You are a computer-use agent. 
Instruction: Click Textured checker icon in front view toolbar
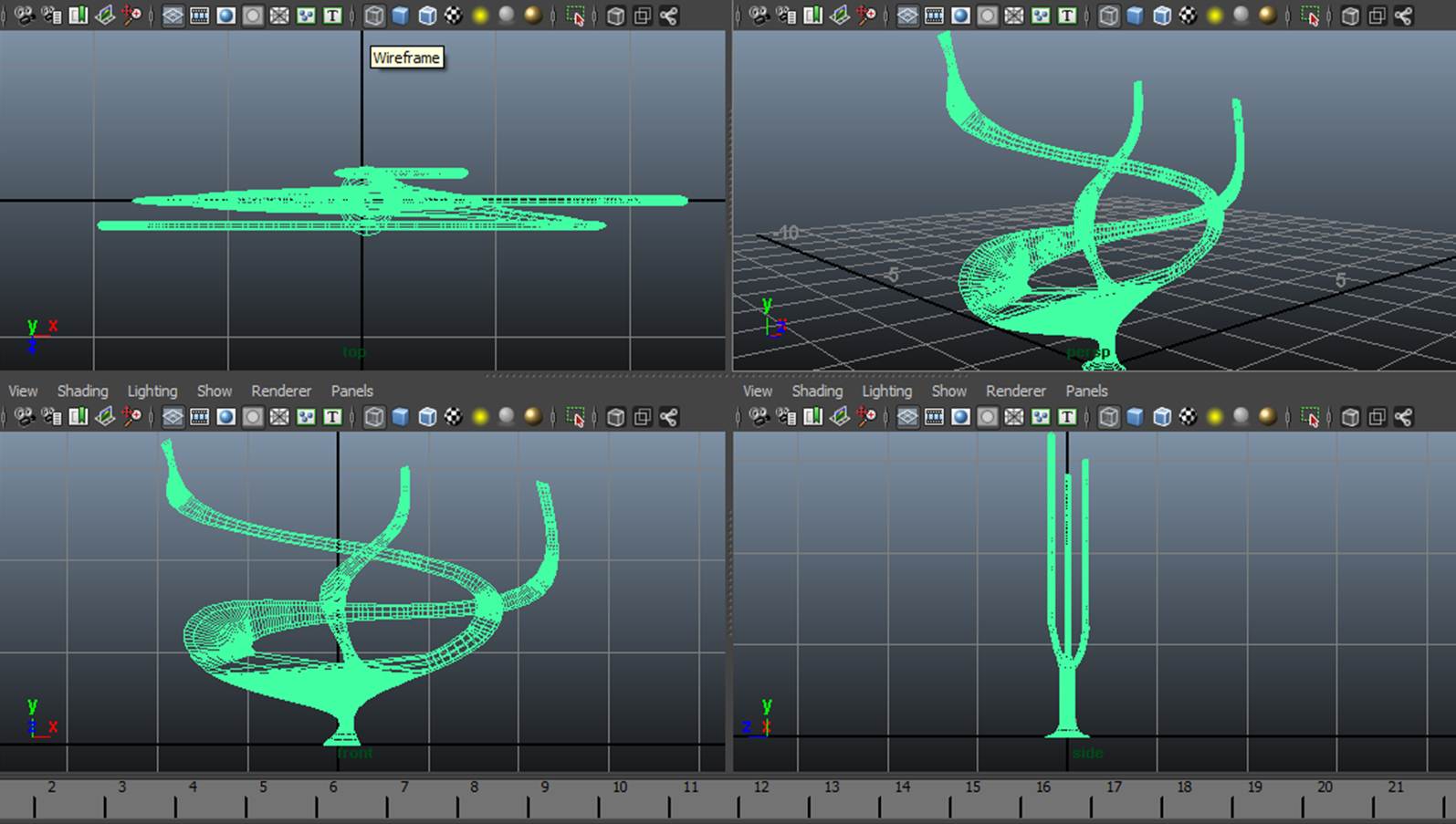point(454,417)
